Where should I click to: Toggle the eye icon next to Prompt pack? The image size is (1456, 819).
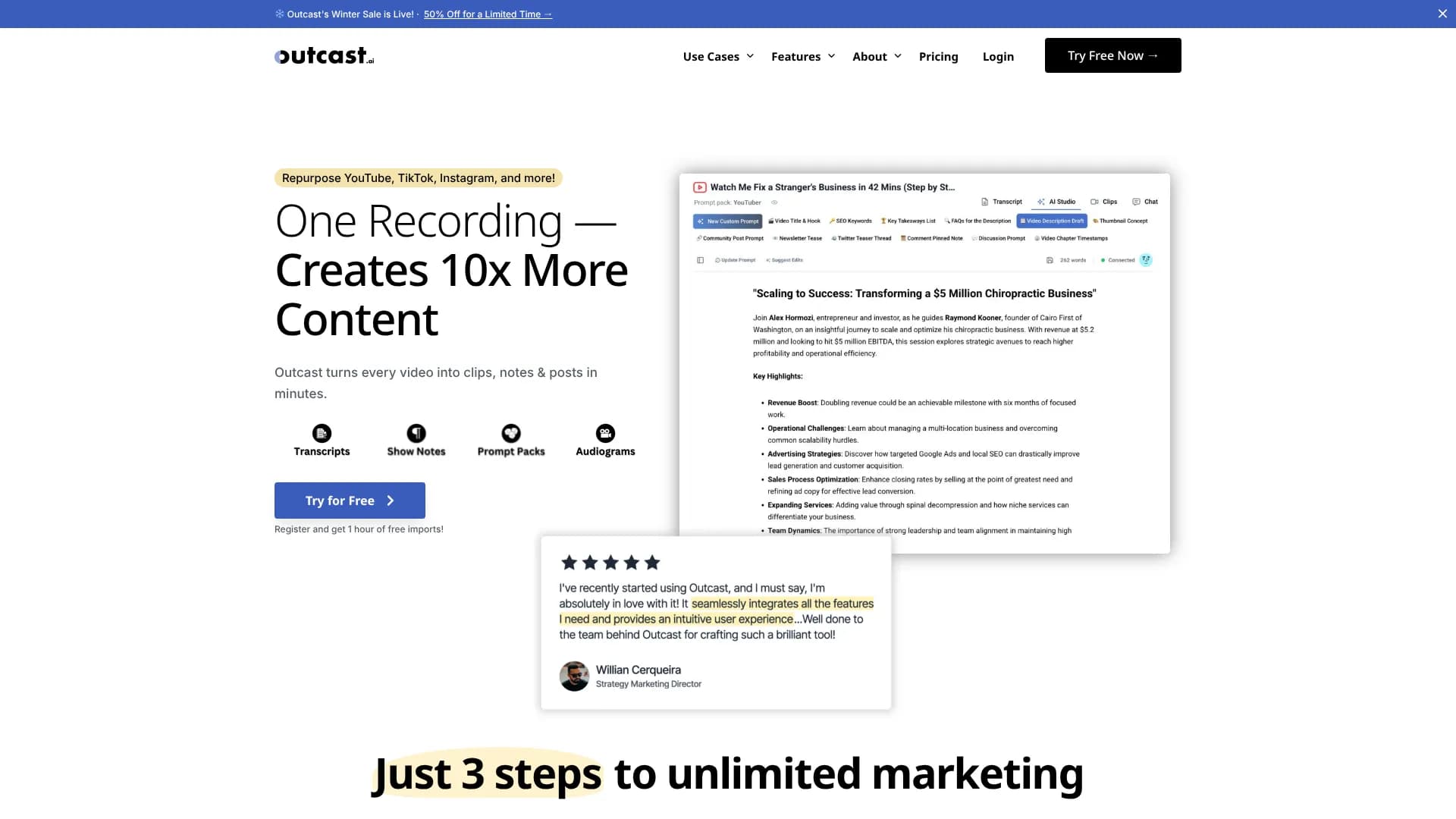point(774,202)
